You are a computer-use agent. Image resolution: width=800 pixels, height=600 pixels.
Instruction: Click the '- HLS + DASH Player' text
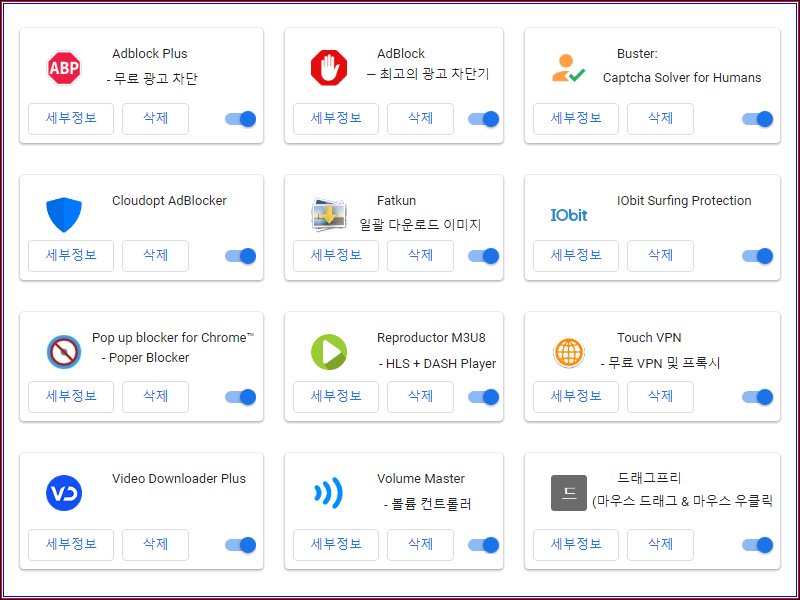[438, 364]
